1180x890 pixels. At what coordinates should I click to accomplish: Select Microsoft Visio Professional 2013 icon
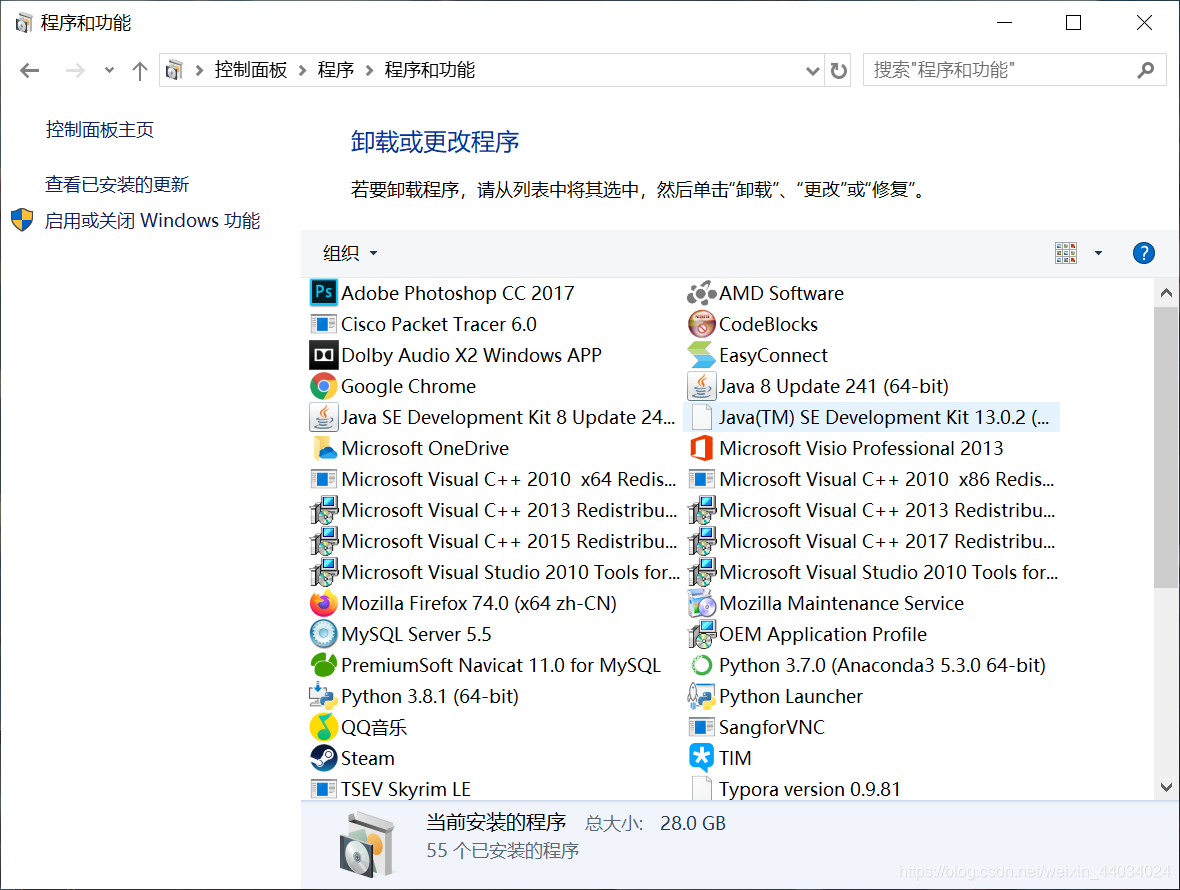(701, 448)
